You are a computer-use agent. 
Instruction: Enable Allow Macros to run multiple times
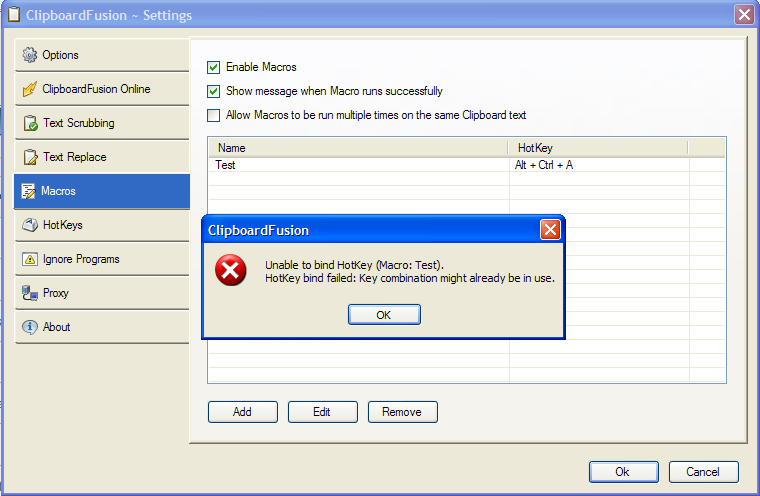click(213, 115)
